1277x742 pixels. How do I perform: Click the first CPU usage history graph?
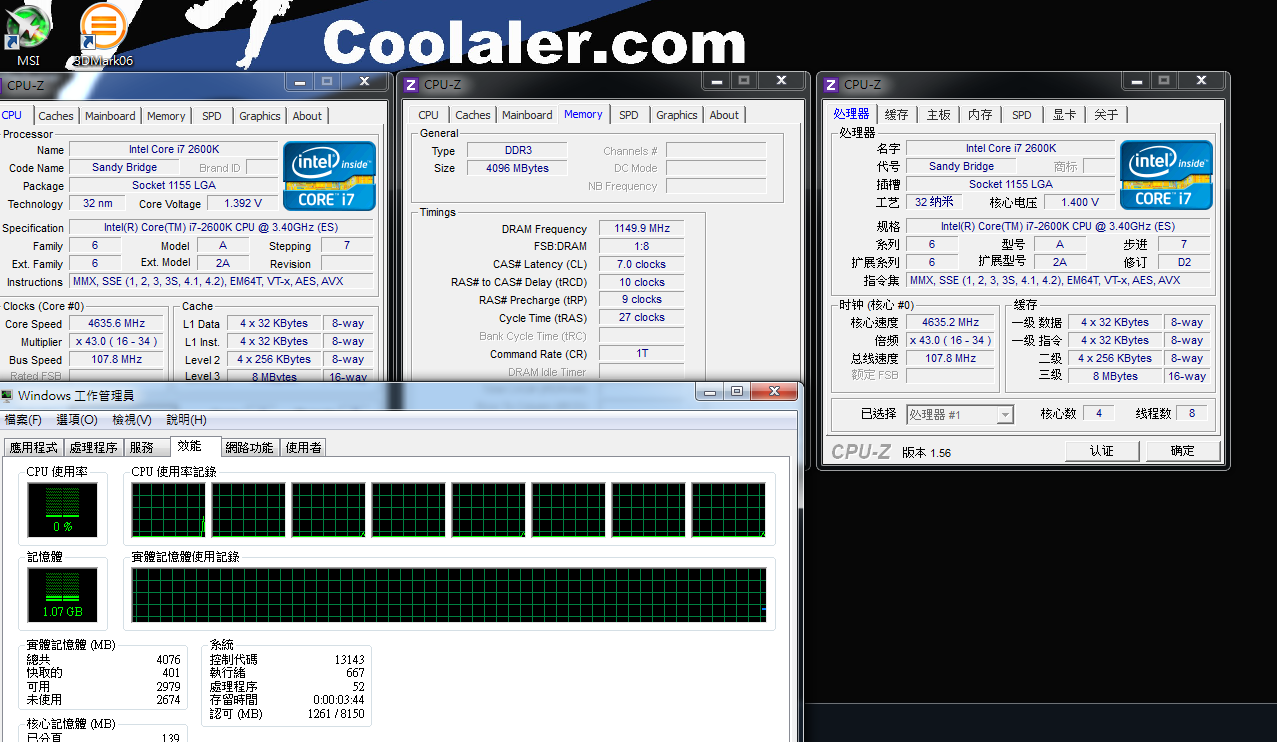coord(168,510)
